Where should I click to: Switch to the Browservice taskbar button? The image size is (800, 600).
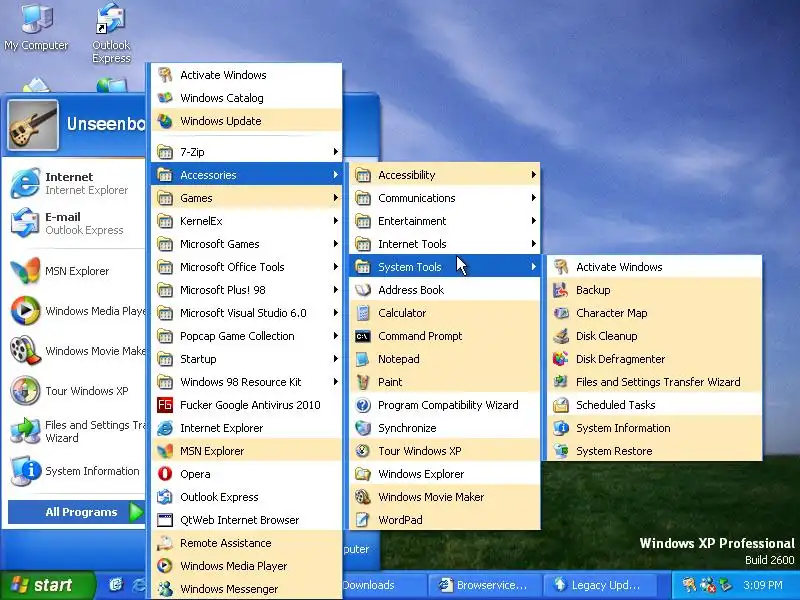point(484,585)
